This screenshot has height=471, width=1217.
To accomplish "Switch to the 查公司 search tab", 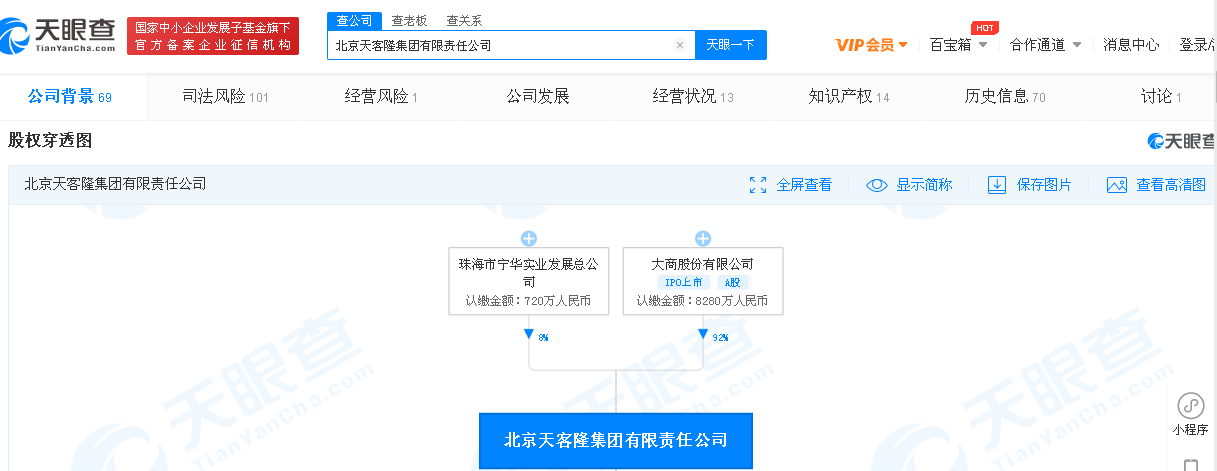I will tap(354, 20).
